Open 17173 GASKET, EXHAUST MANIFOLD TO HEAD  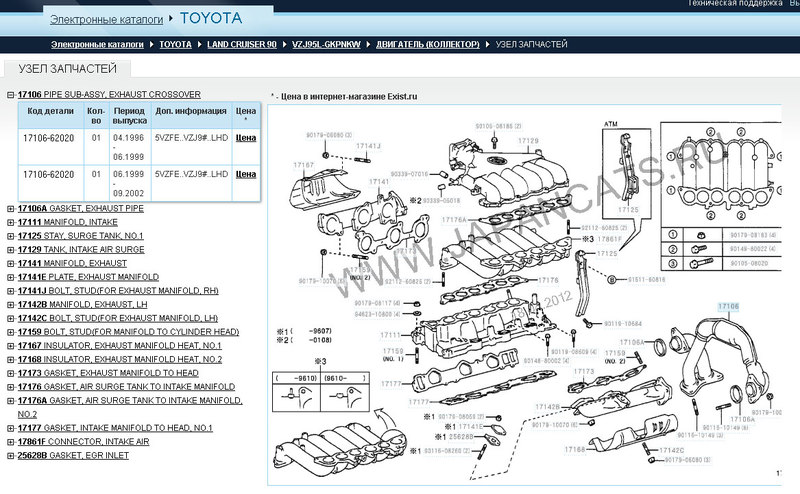point(108,373)
